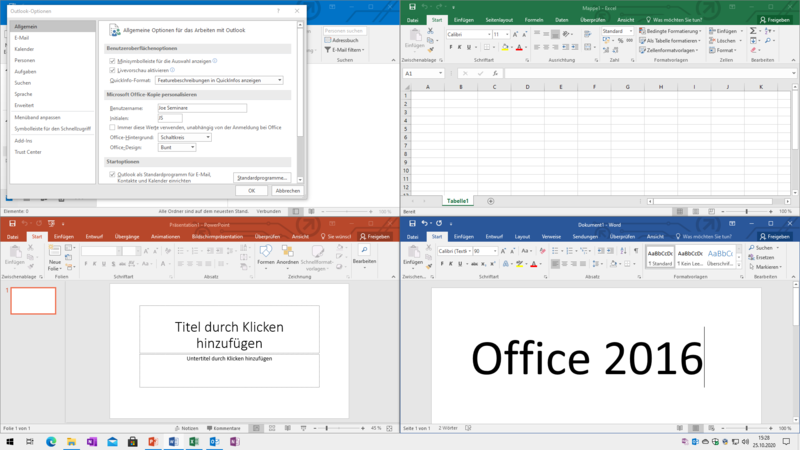Click Freigeben in Excel window
Screen dimensions: 800x450
pyautogui.click(x=774, y=20)
